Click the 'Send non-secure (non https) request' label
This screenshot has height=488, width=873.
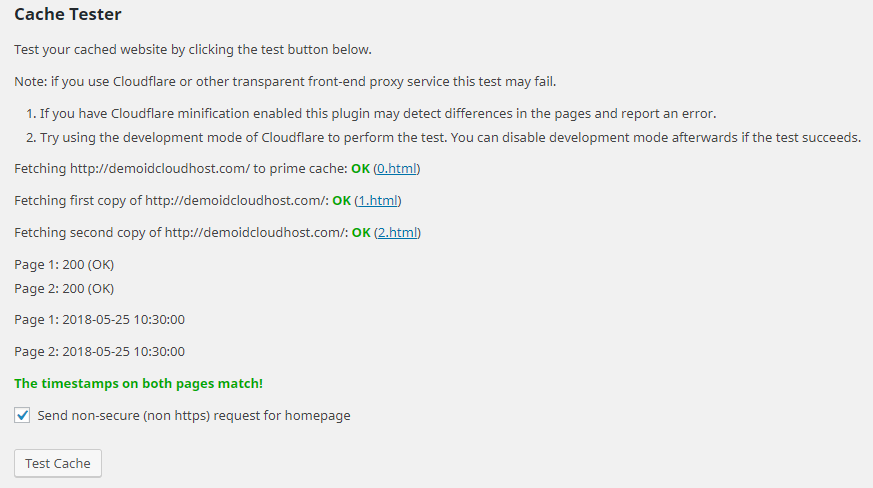pyautogui.click(x=194, y=415)
